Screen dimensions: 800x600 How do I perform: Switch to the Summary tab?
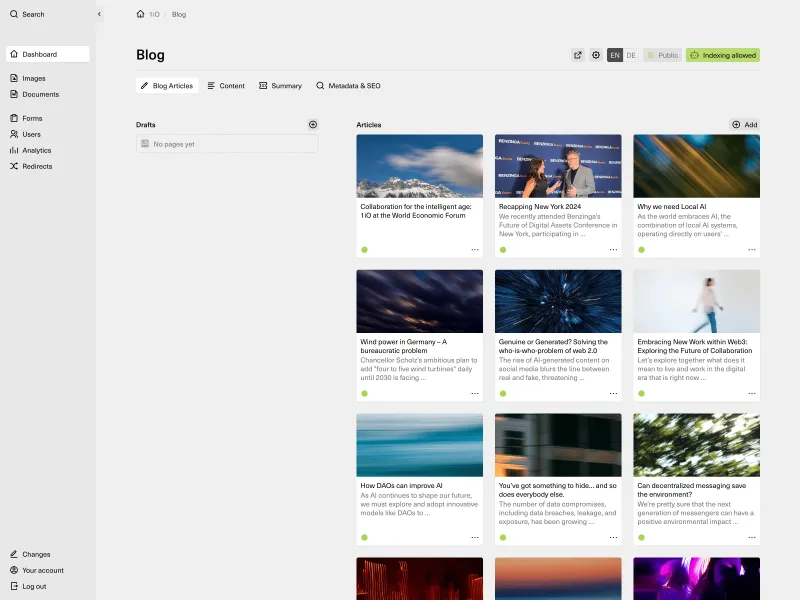tap(280, 86)
